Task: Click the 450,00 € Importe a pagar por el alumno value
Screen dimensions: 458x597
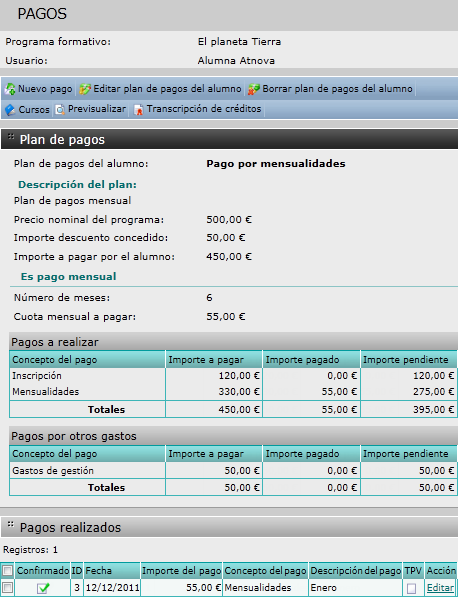Action: [x=229, y=257]
